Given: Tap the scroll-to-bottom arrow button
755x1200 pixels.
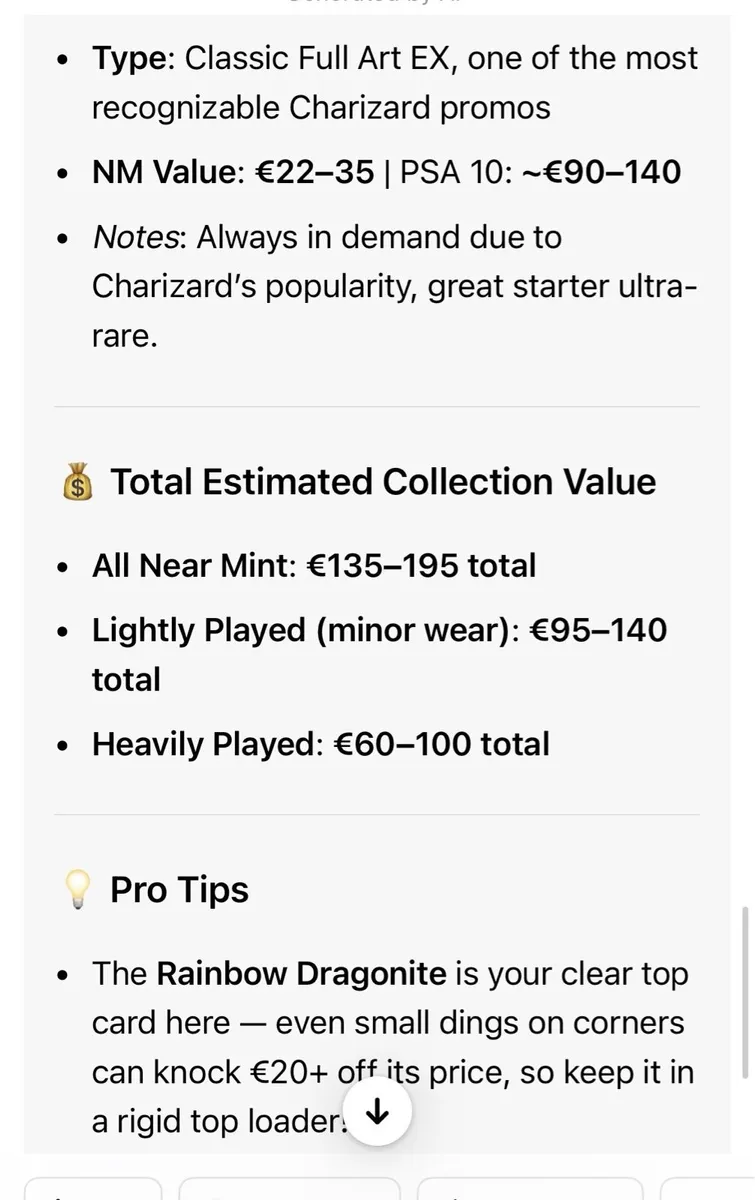Looking at the screenshot, I should (x=378, y=1111).
